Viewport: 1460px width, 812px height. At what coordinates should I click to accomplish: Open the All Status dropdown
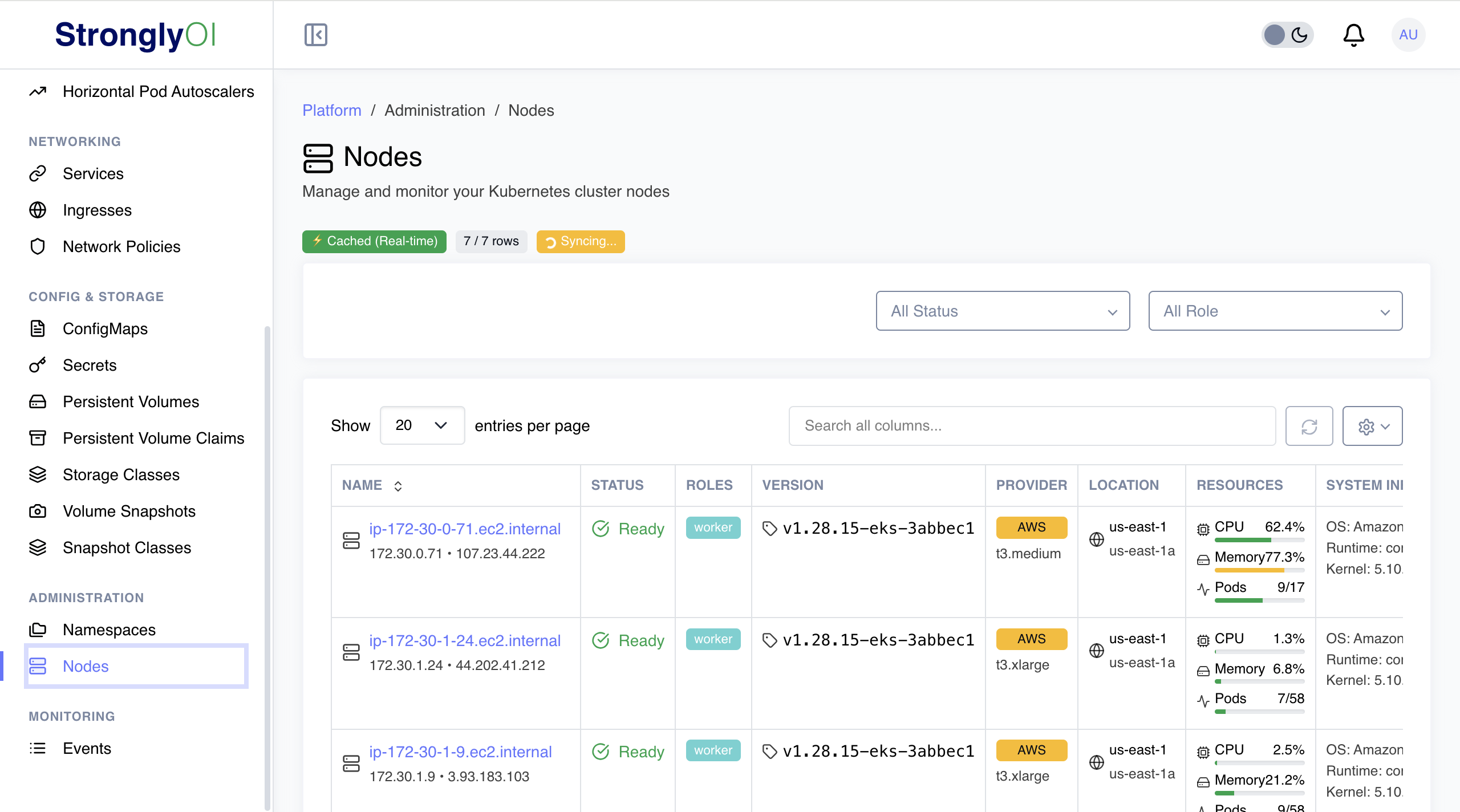[1002, 311]
